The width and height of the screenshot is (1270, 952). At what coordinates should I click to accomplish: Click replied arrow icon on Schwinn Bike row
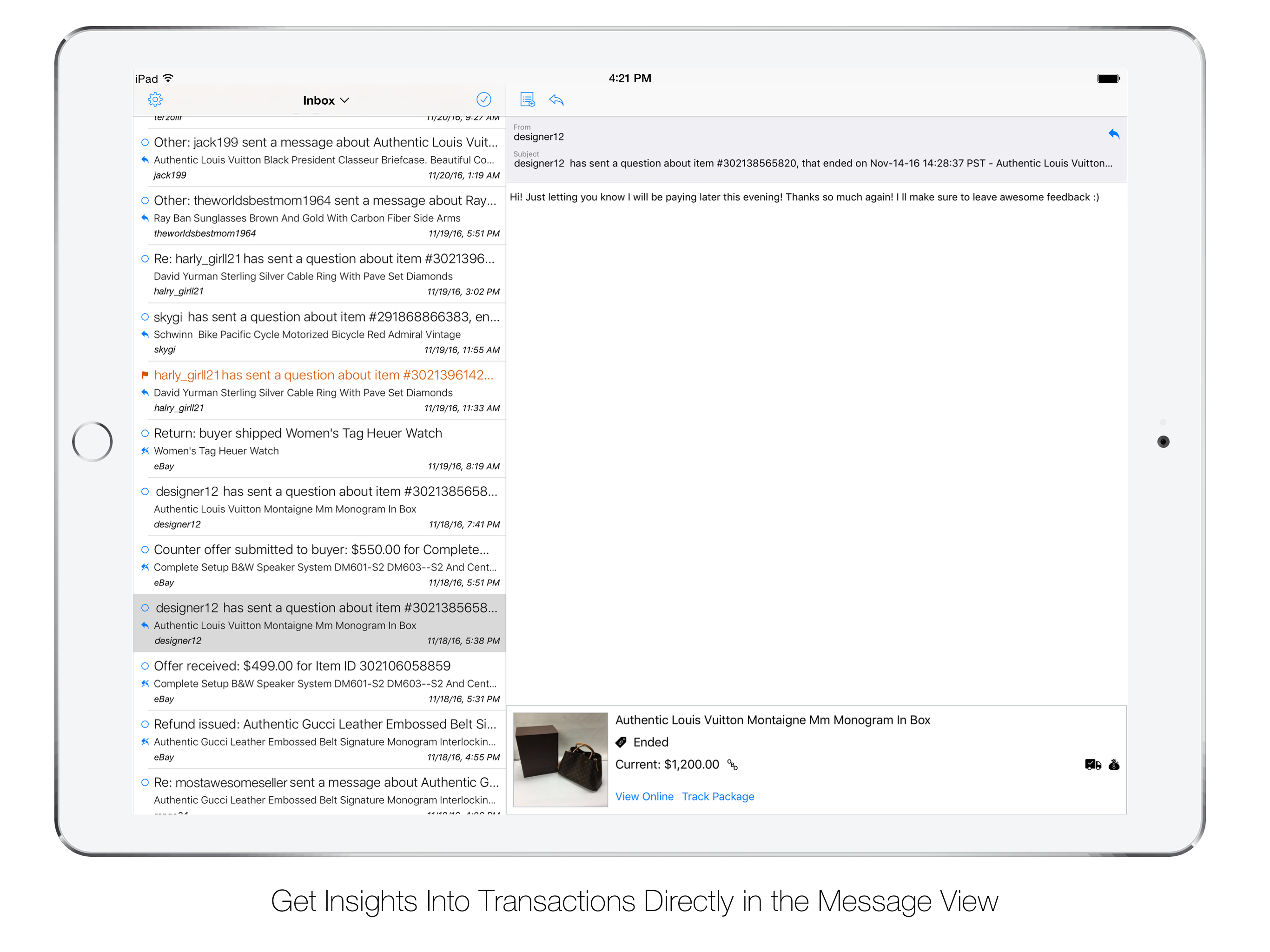coord(145,334)
